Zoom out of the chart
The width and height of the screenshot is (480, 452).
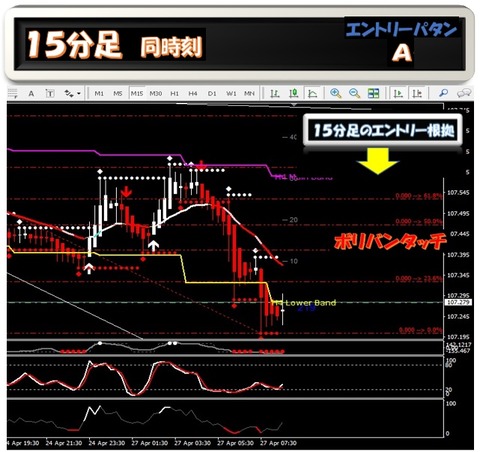point(354,94)
